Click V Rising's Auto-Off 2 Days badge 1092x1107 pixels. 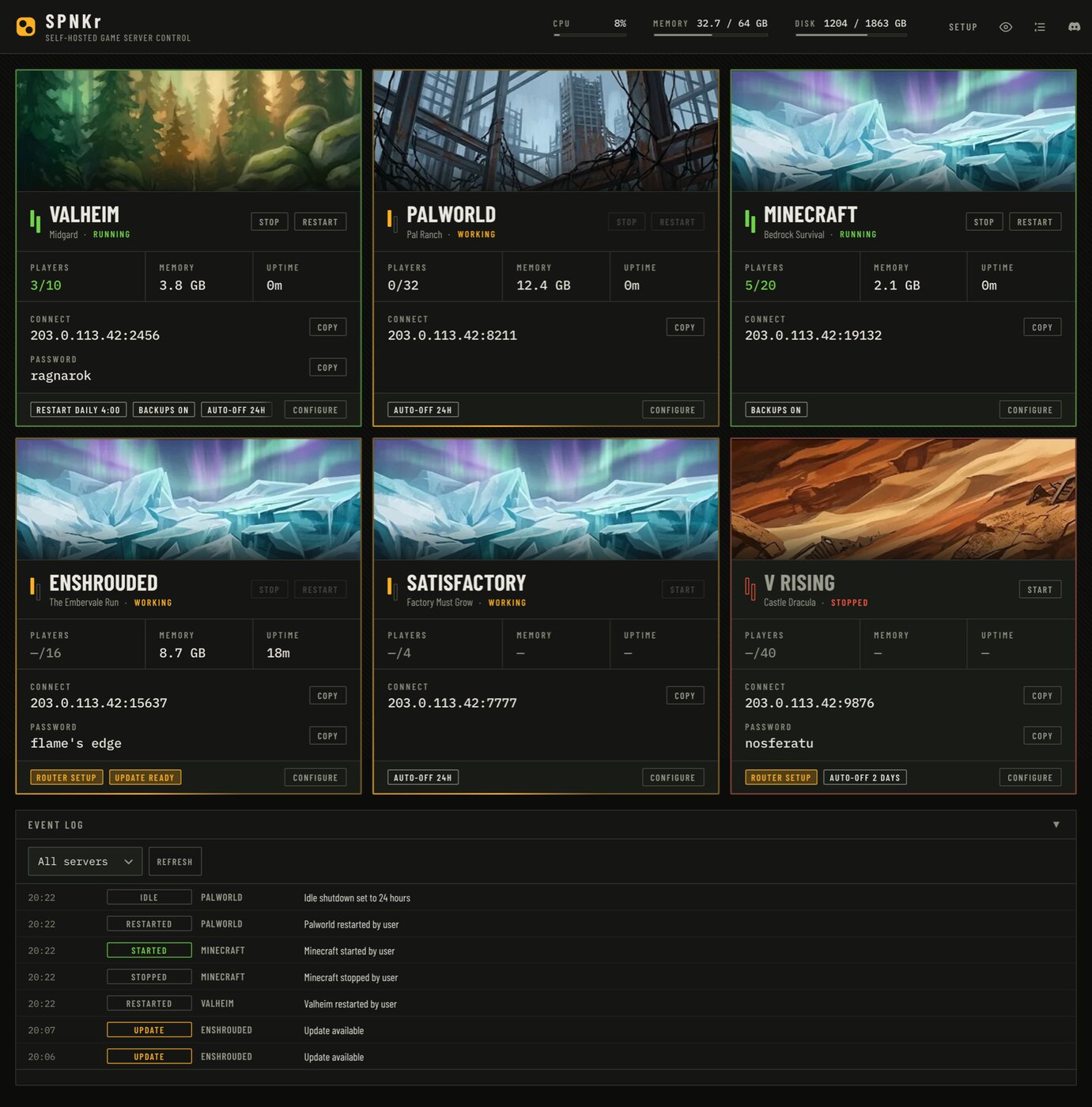pos(865,778)
